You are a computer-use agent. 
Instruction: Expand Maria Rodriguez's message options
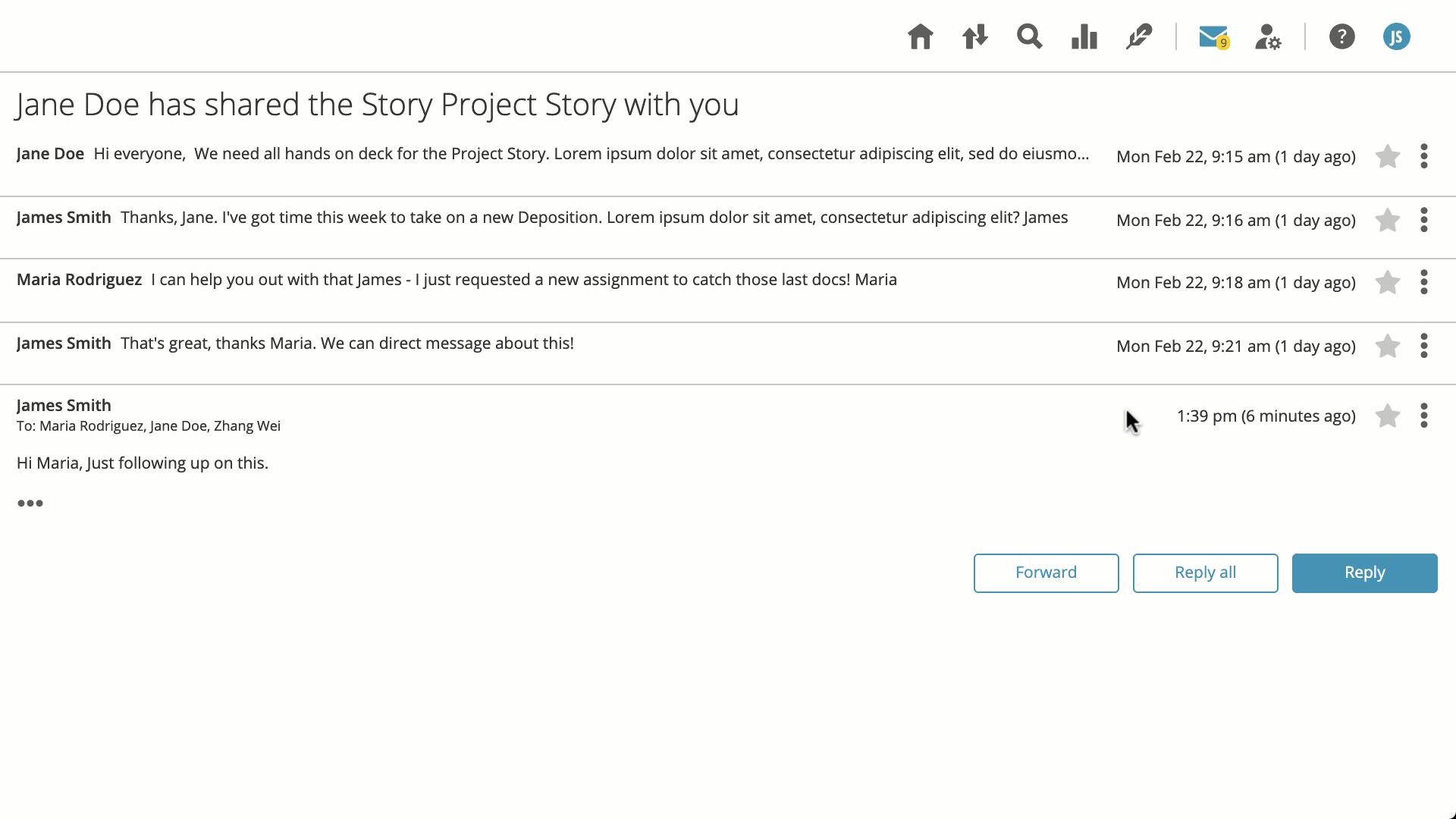(1424, 282)
